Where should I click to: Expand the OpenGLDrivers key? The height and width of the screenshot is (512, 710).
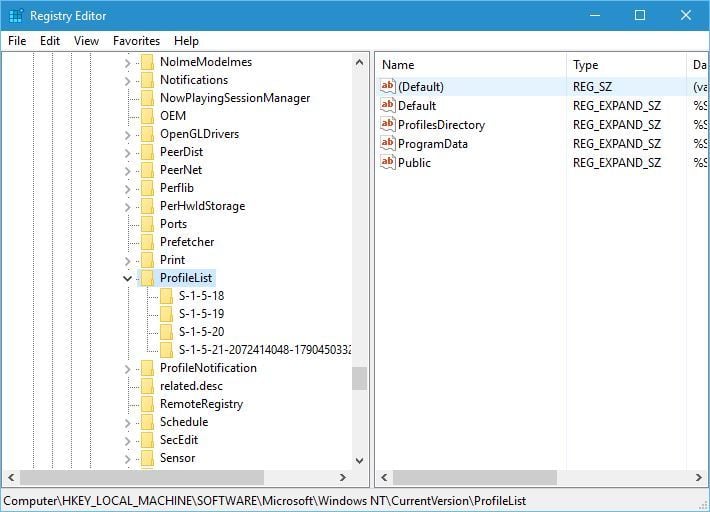tap(127, 135)
